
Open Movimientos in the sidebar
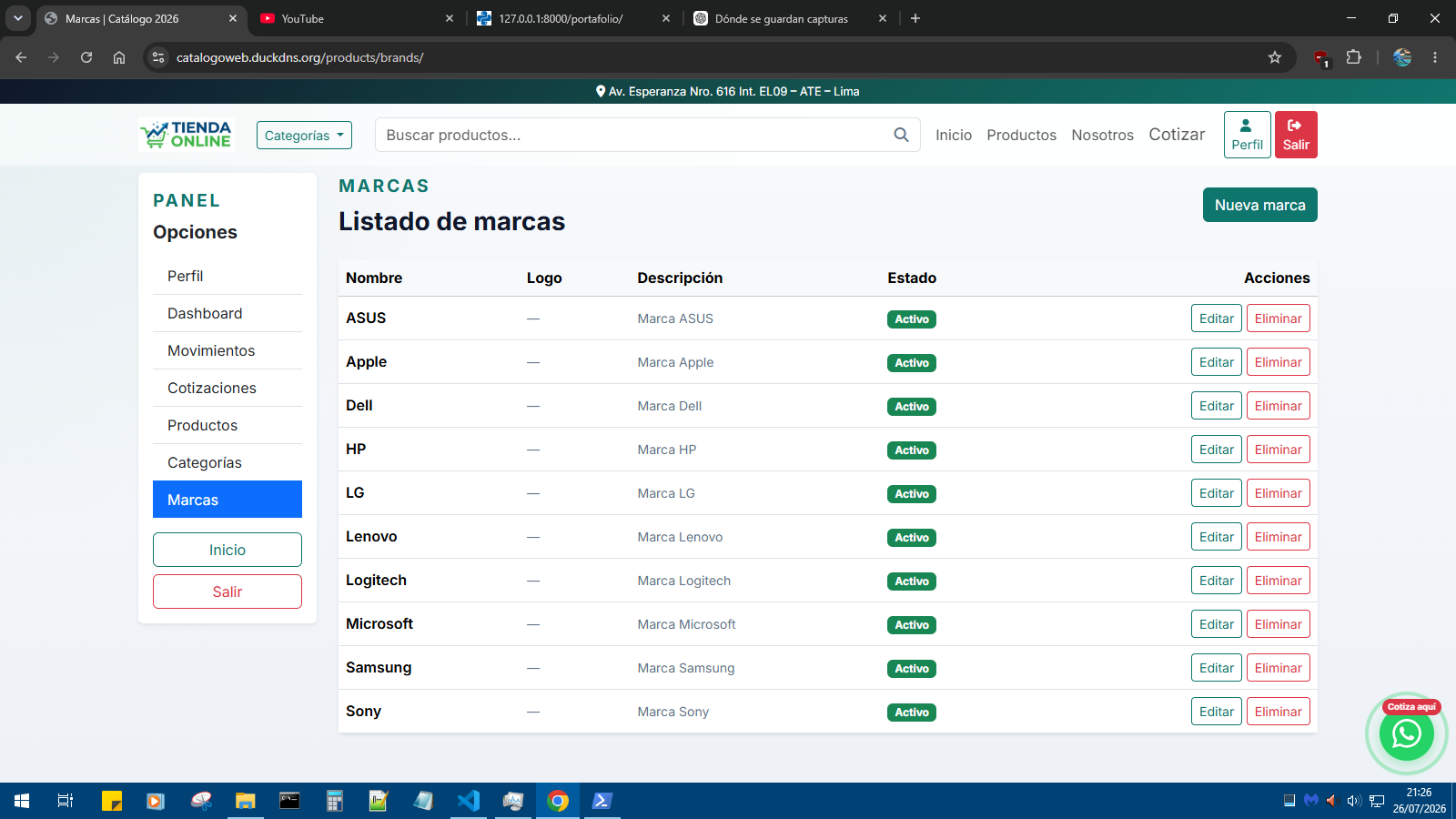227,350
